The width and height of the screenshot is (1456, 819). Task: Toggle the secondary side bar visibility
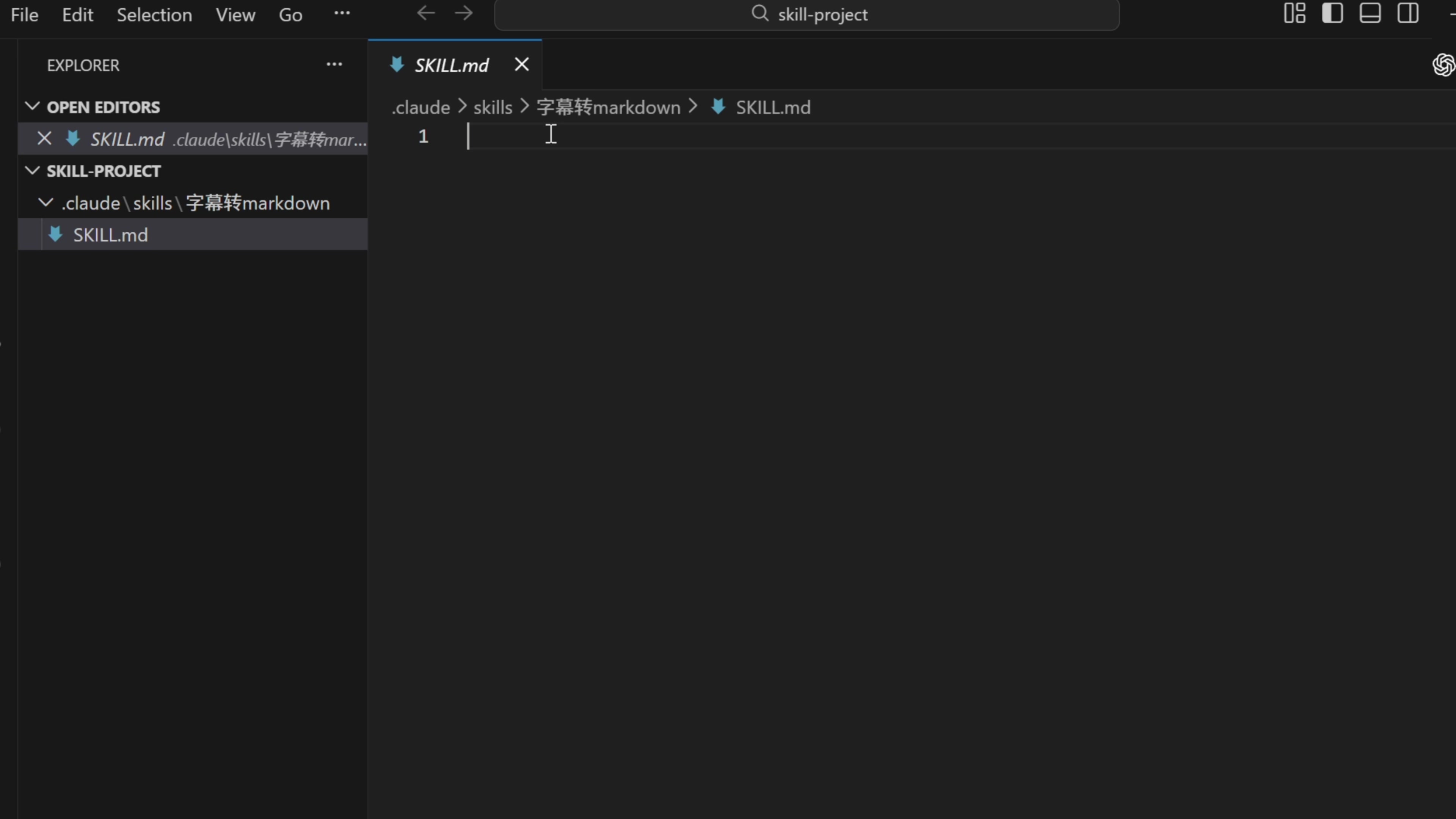[x=1408, y=14]
